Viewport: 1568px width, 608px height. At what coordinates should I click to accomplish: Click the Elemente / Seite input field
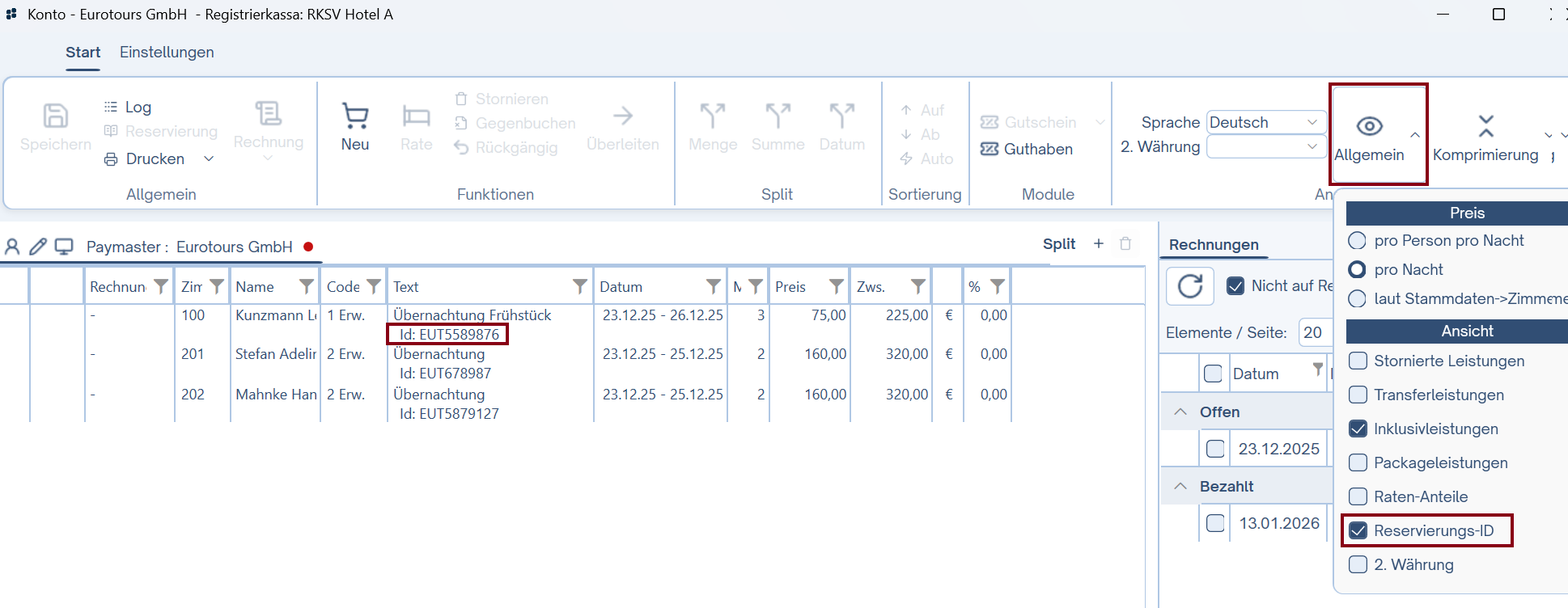click(x=1315, y=333)
